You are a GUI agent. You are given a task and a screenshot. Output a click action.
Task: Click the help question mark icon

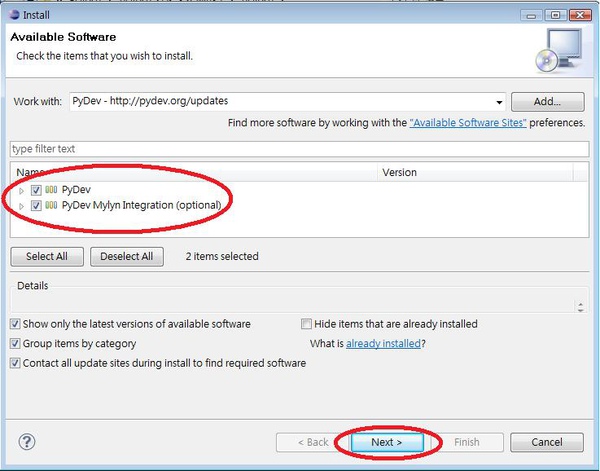pyautogui.click(x=27, y=442)
